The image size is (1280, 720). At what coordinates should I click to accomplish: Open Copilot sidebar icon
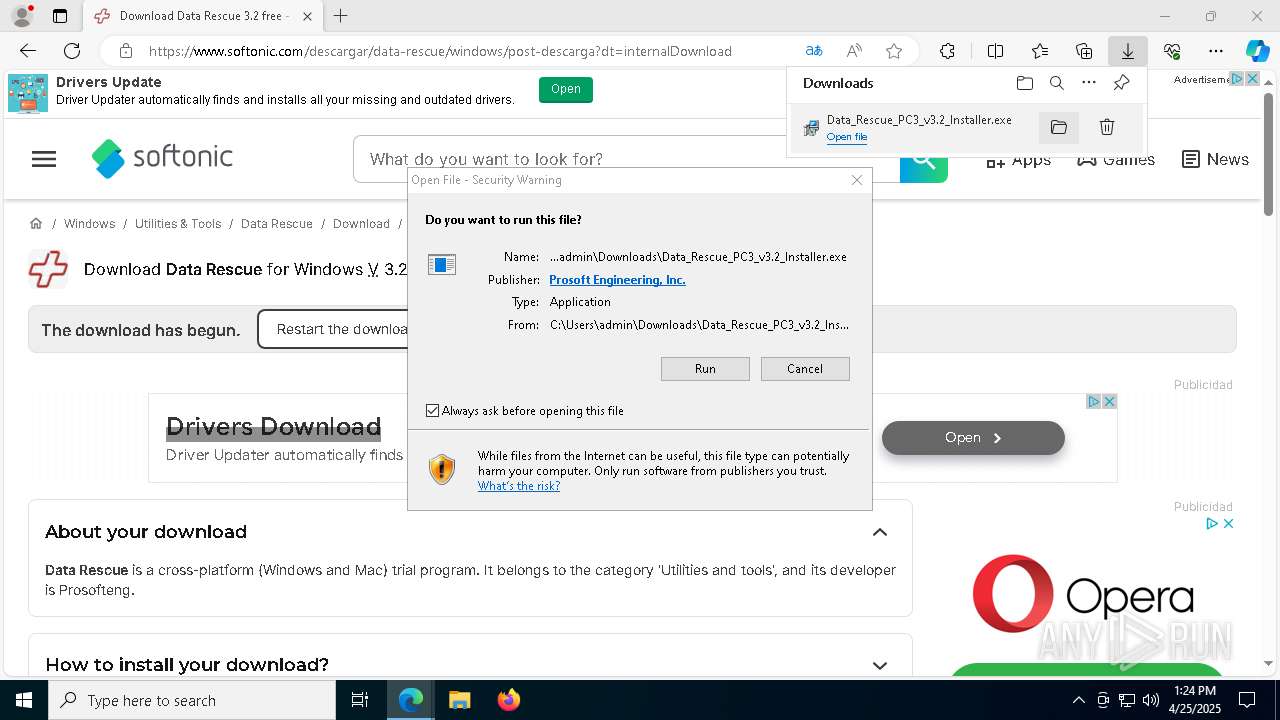click(1257, 51)
